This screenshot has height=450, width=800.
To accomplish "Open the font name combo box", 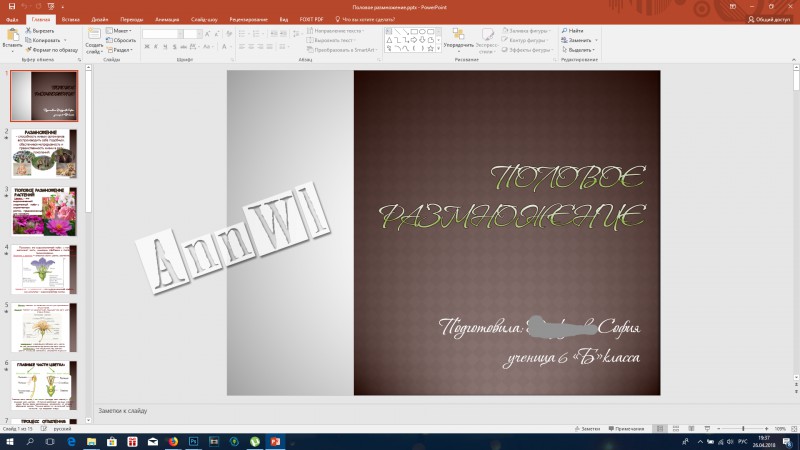I will click(163, 34).
